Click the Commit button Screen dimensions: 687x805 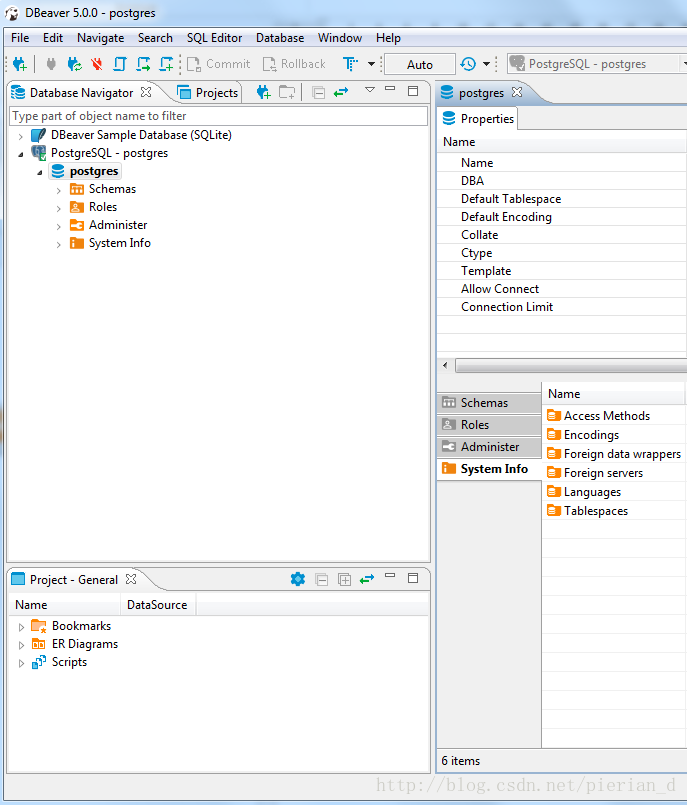(219, 64)
